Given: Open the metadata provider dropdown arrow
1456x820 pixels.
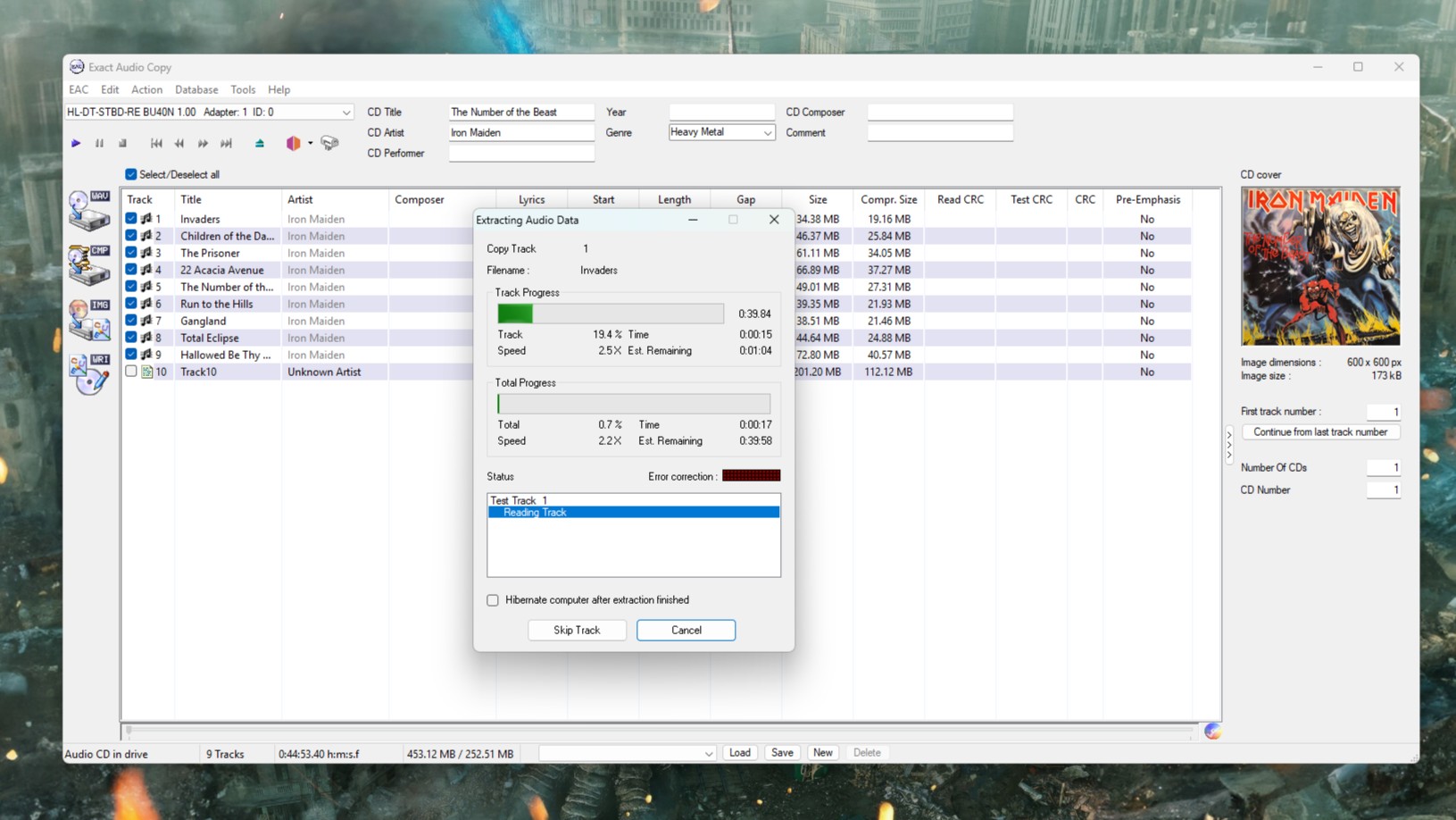Looking at the screenshot, I should [x=311, y=143].
